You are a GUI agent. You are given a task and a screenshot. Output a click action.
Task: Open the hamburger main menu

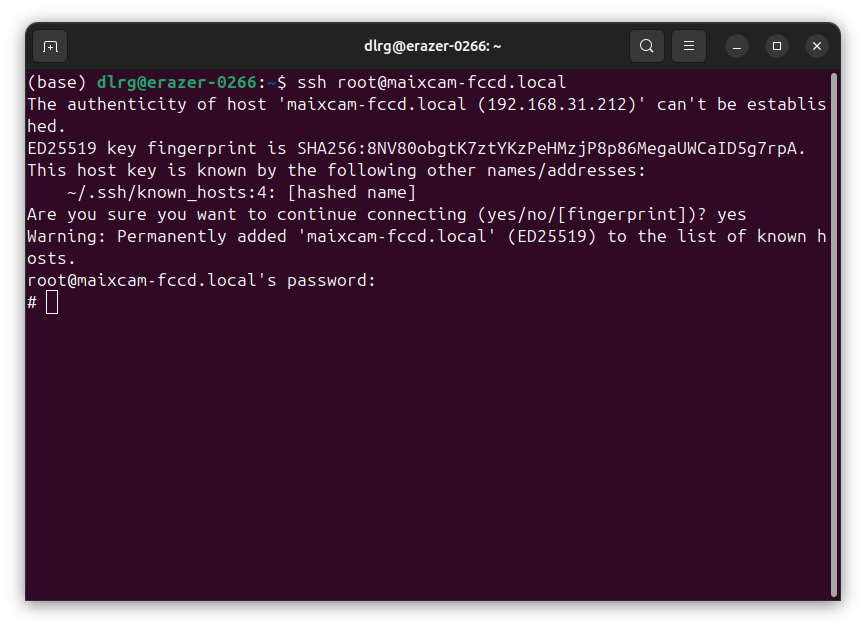689,46
